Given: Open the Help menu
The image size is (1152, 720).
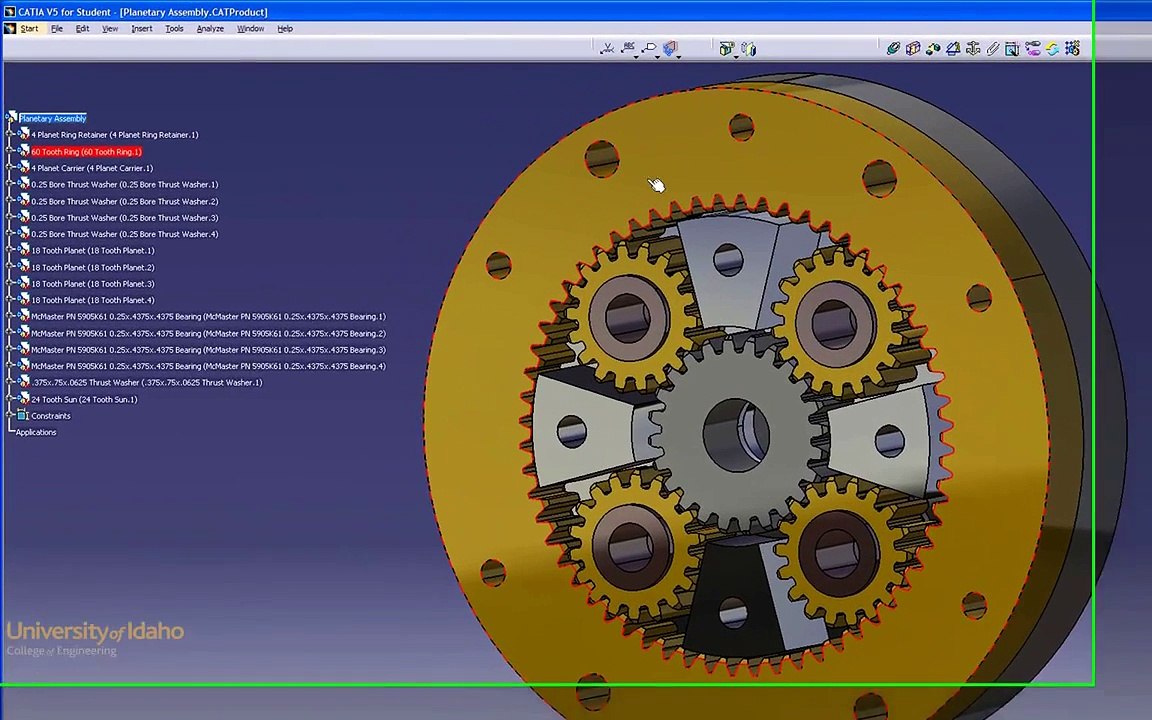Looking at the screenshot, I should (285, 29).
